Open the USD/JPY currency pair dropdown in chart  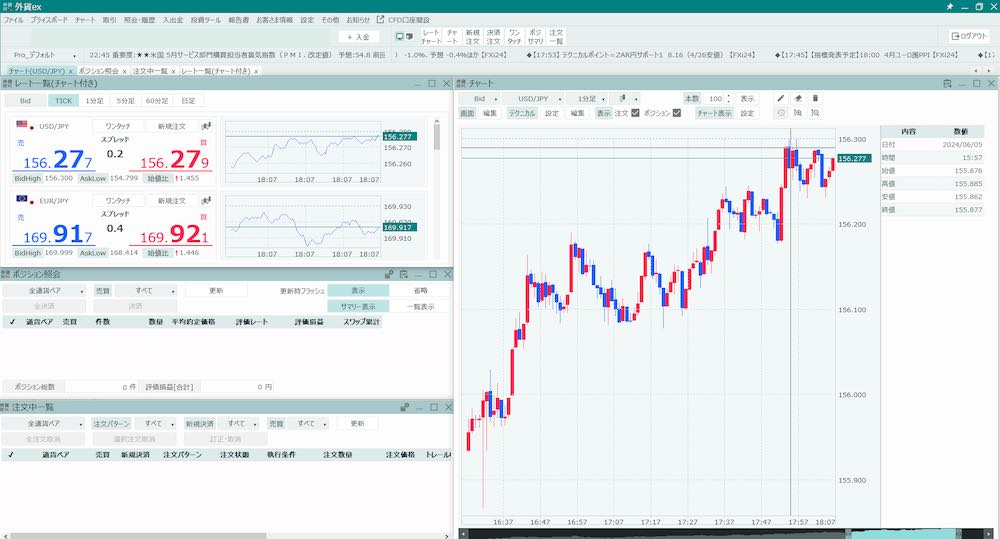534,99
